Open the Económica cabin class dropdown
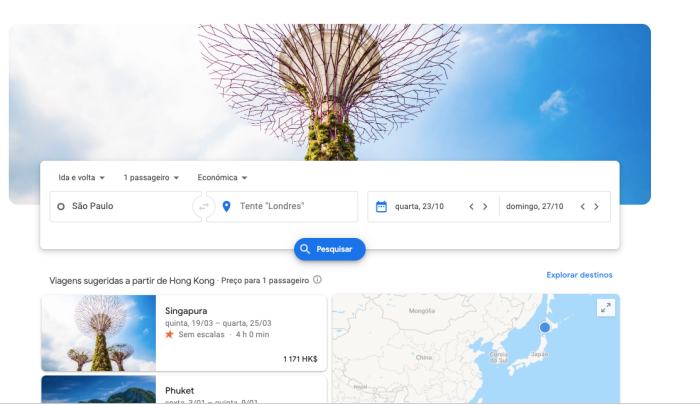The image size is (700, 405). click(x=222, y=177)
